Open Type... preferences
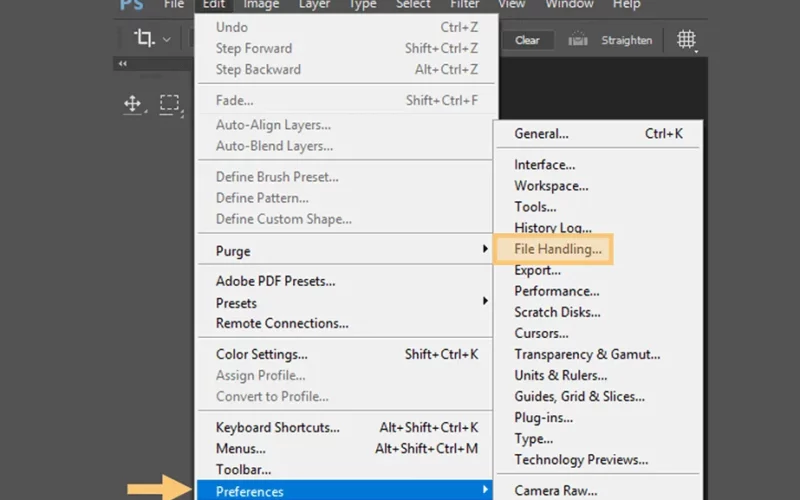This screenshot has height=500, width=800. coord(598,439)
